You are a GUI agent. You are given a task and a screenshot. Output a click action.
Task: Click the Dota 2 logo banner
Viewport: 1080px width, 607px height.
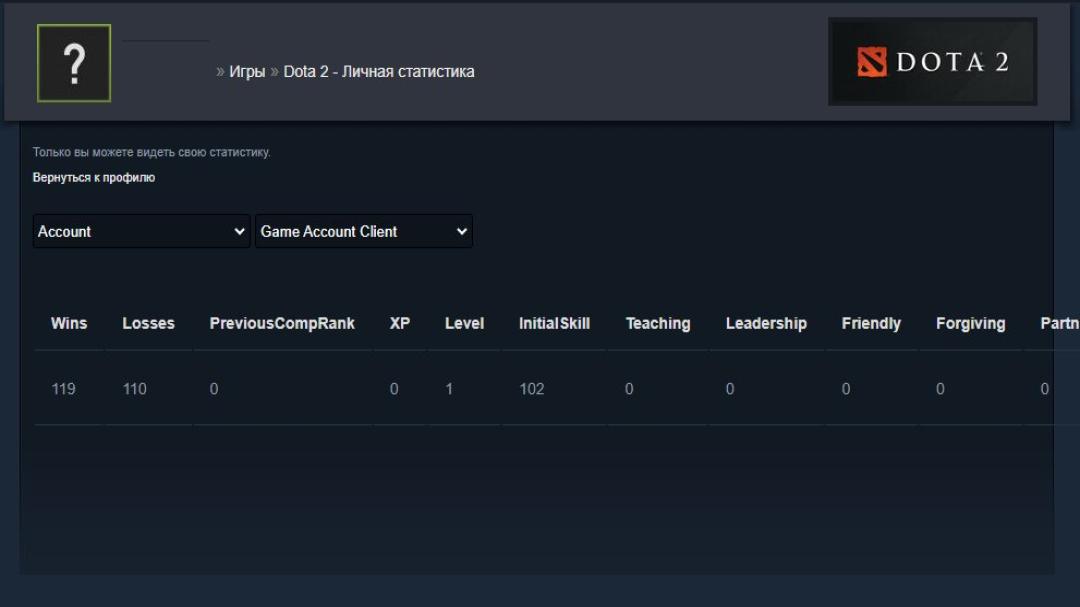[x=933, y=62]
